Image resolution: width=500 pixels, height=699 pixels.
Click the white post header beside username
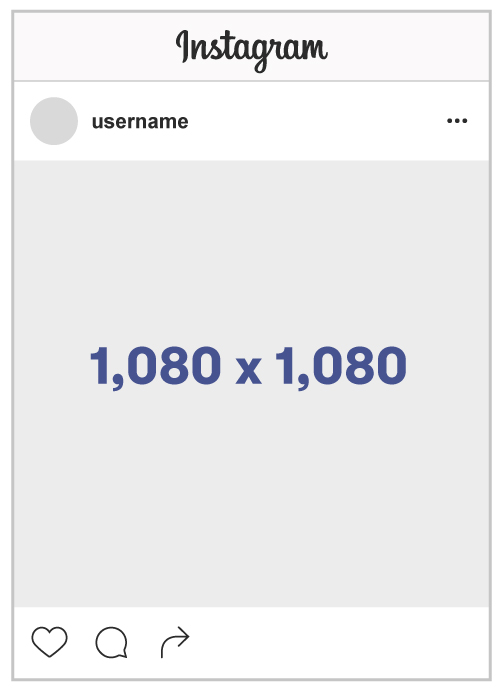click(316, 121)
